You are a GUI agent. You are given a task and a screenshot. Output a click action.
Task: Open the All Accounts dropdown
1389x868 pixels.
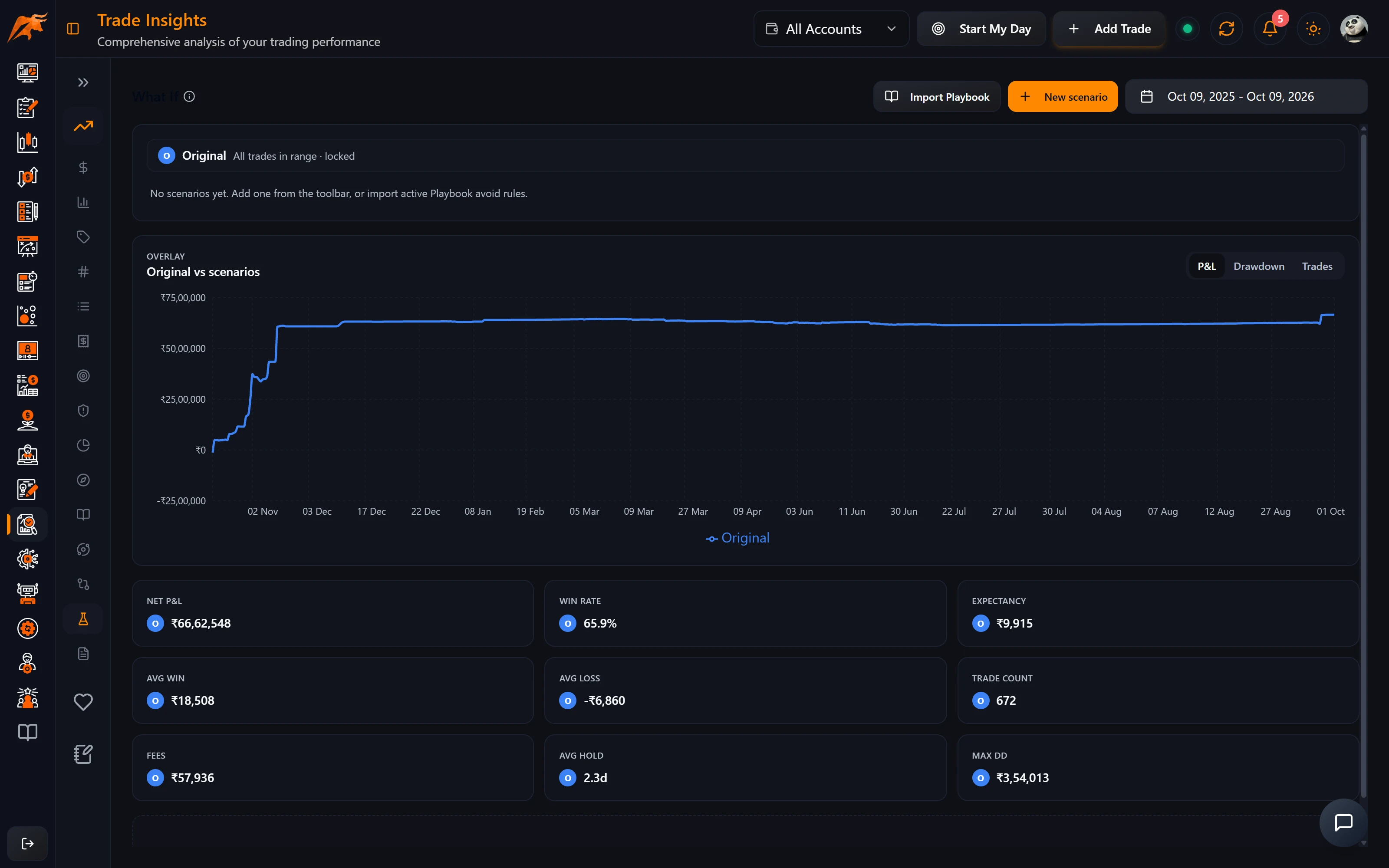831,29
